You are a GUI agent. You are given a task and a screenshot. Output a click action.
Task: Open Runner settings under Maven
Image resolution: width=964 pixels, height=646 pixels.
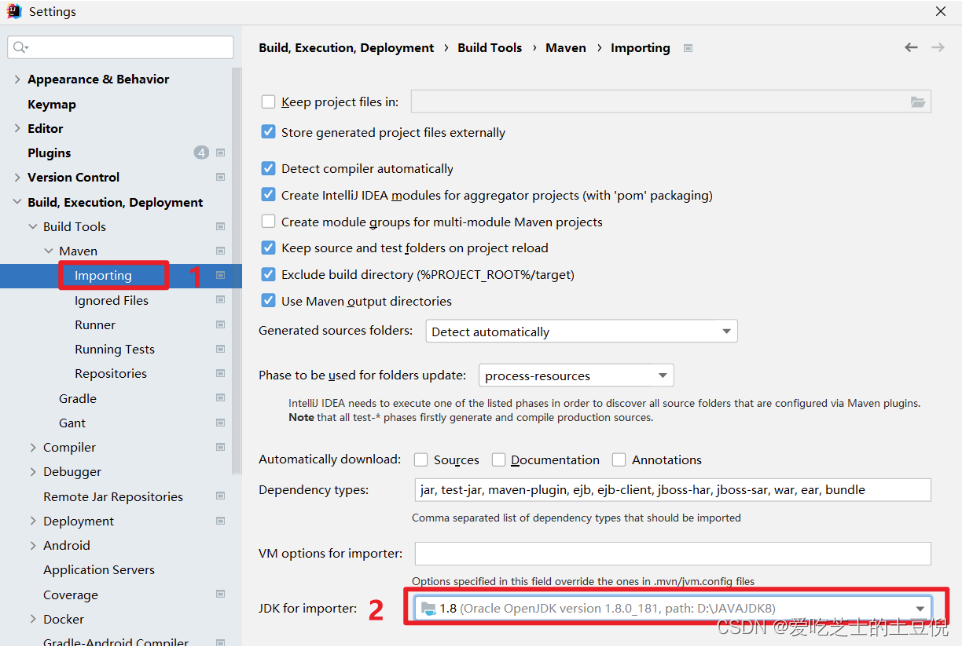point(95,325)
